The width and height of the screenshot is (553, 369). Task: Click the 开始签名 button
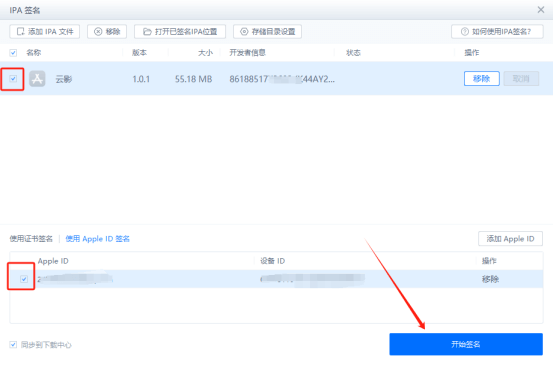(466, 344)
